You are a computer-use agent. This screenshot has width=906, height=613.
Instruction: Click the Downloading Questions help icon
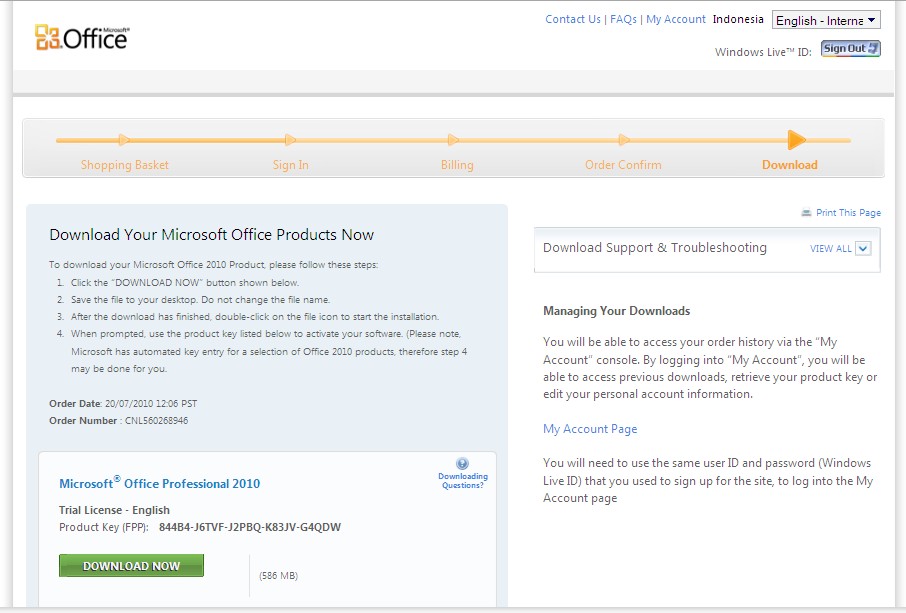[462, 464]
